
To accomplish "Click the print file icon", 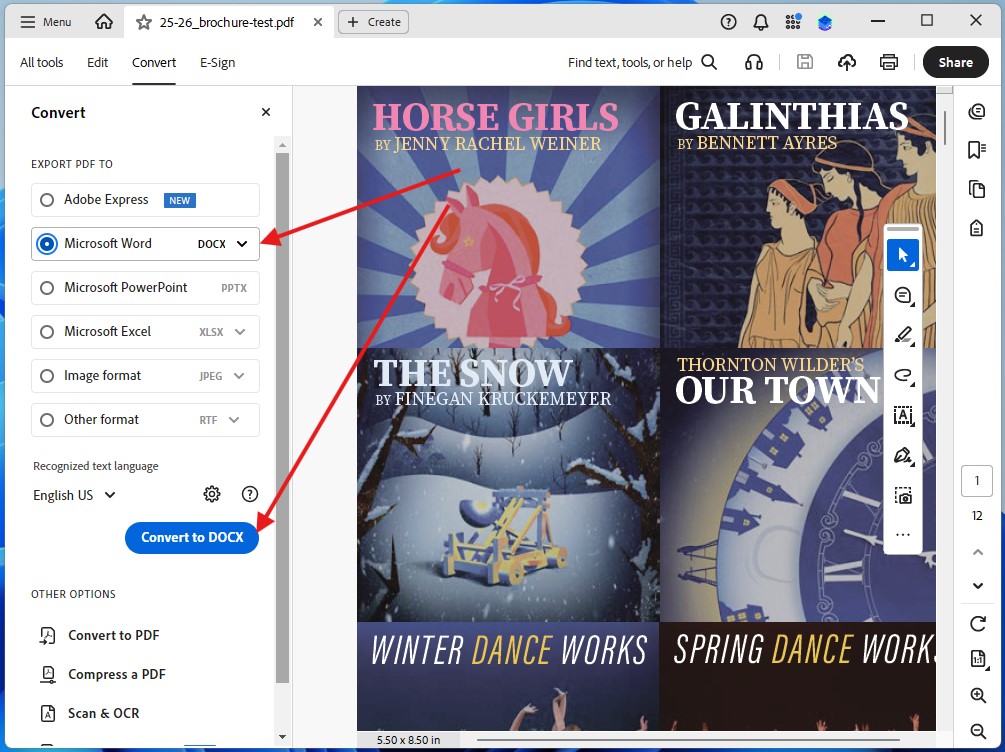I will 888,62.
